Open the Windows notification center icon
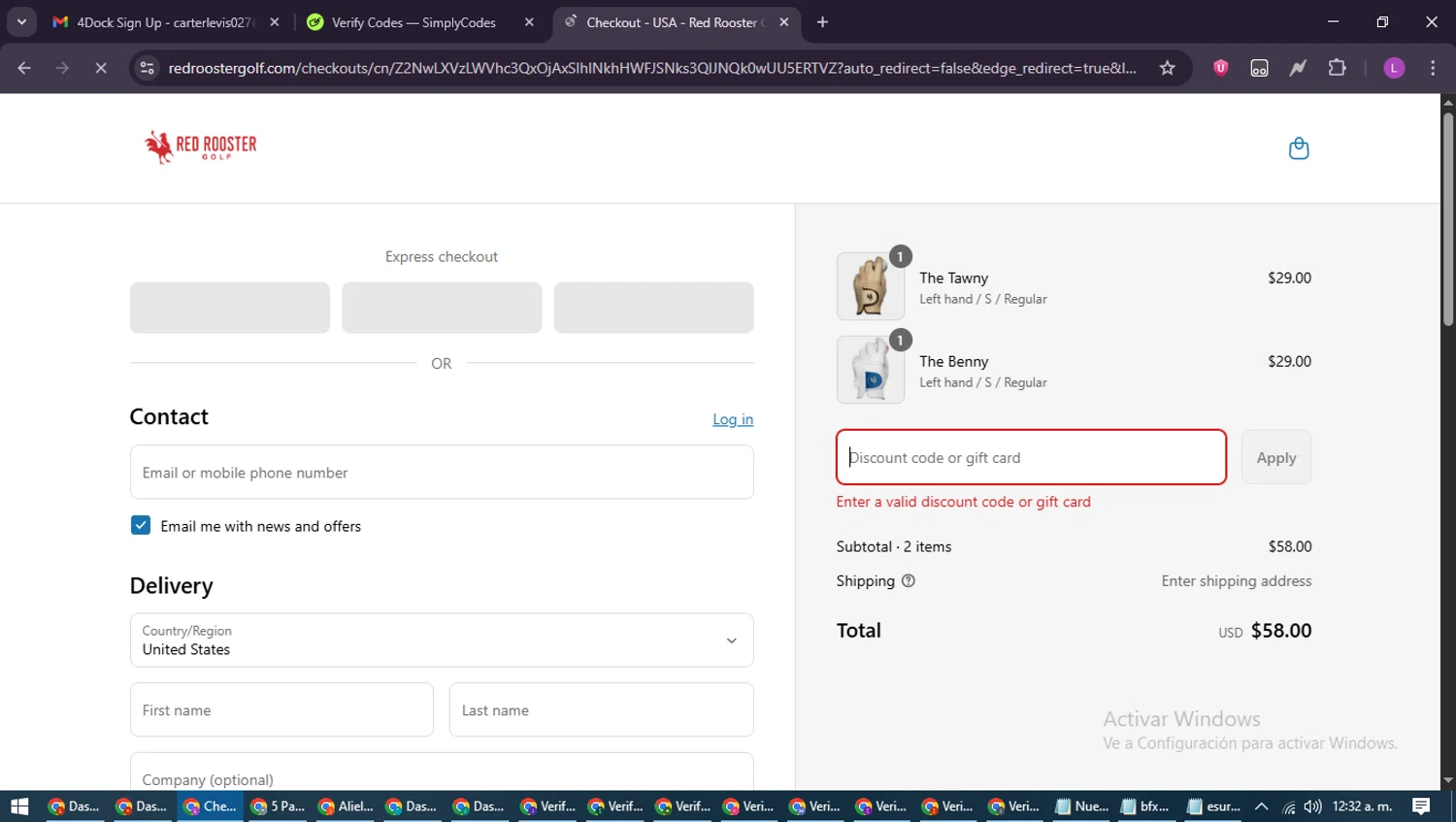This screenshot has width=1456, height=822. pos(1421,806)
